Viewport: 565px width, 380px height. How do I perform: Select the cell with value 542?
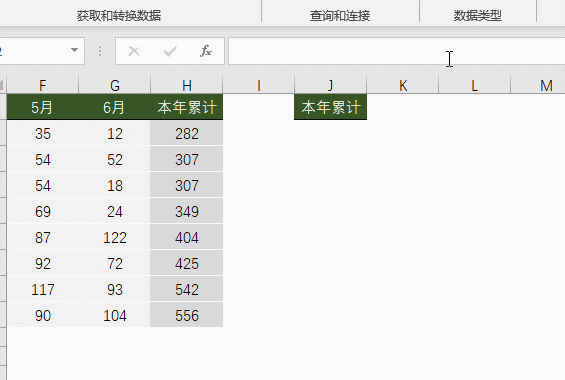point(187,289)
